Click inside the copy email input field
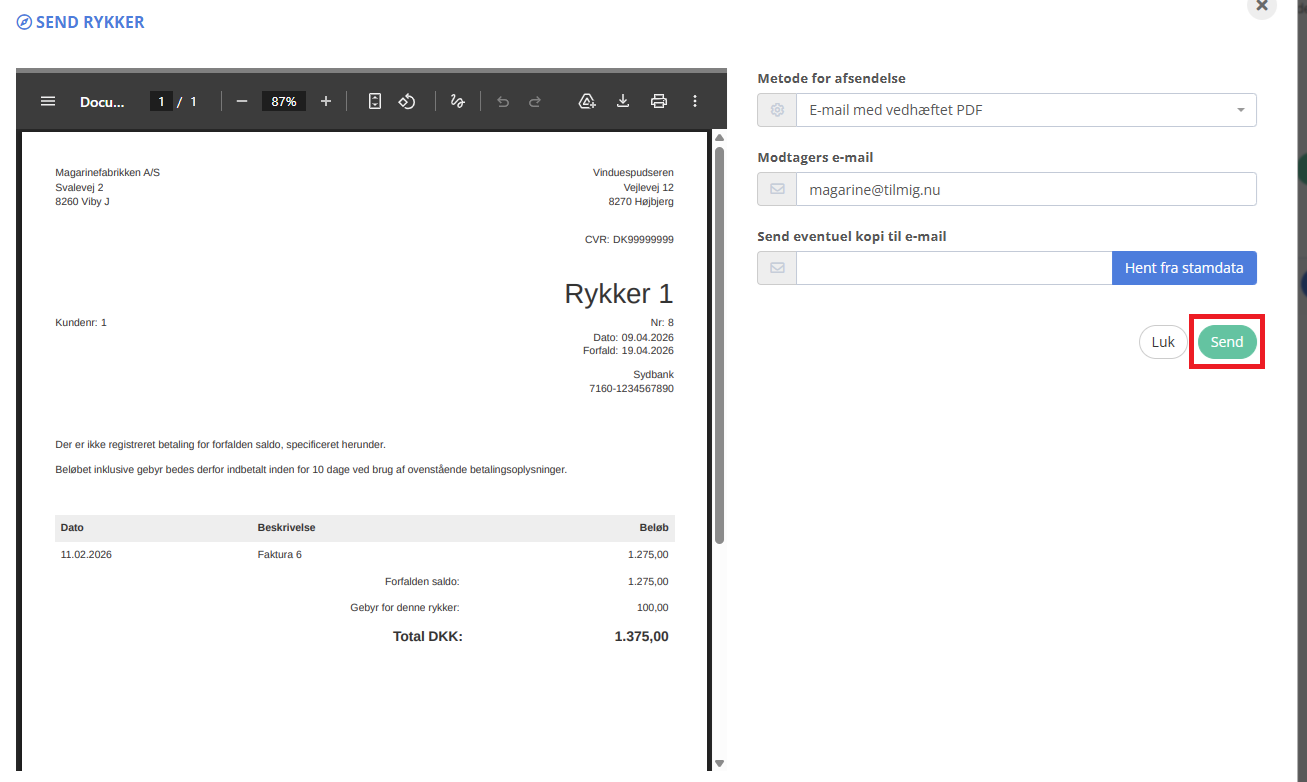The width and height of the screenshot is (1307, 782). [x=950, y=267]
